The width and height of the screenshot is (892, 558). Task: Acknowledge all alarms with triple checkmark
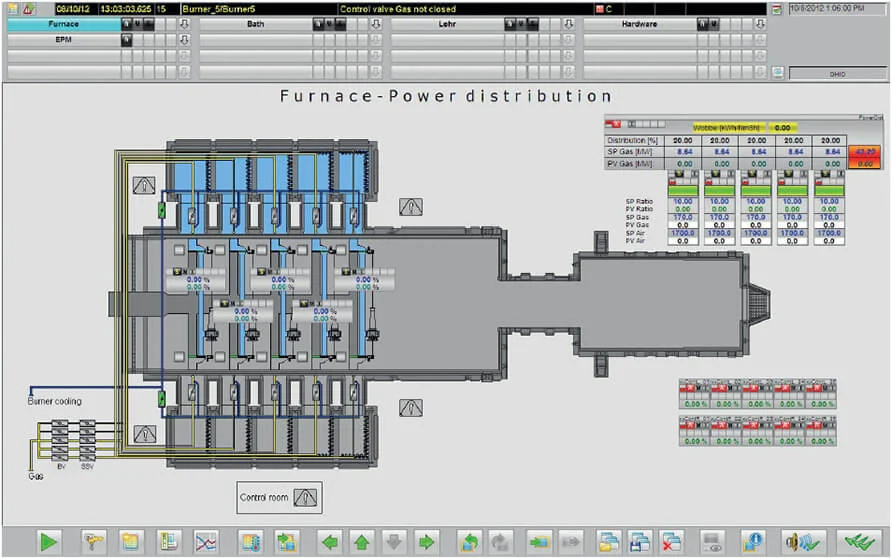[x=859, y=542]
